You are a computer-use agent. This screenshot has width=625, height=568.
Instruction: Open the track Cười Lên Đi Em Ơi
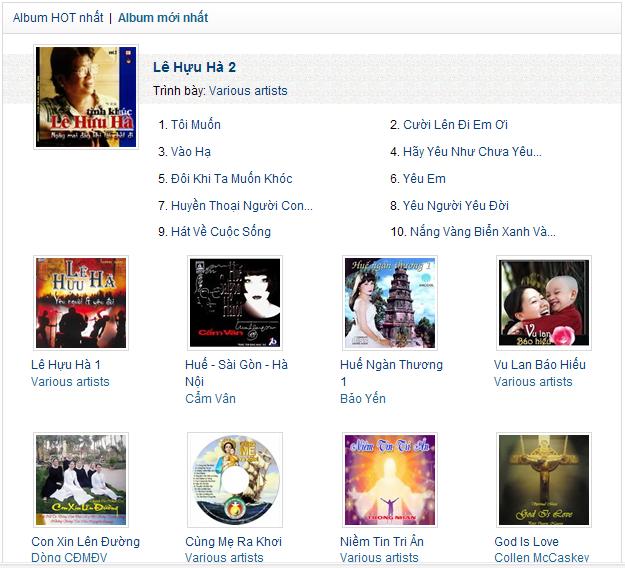coord(455,125)
